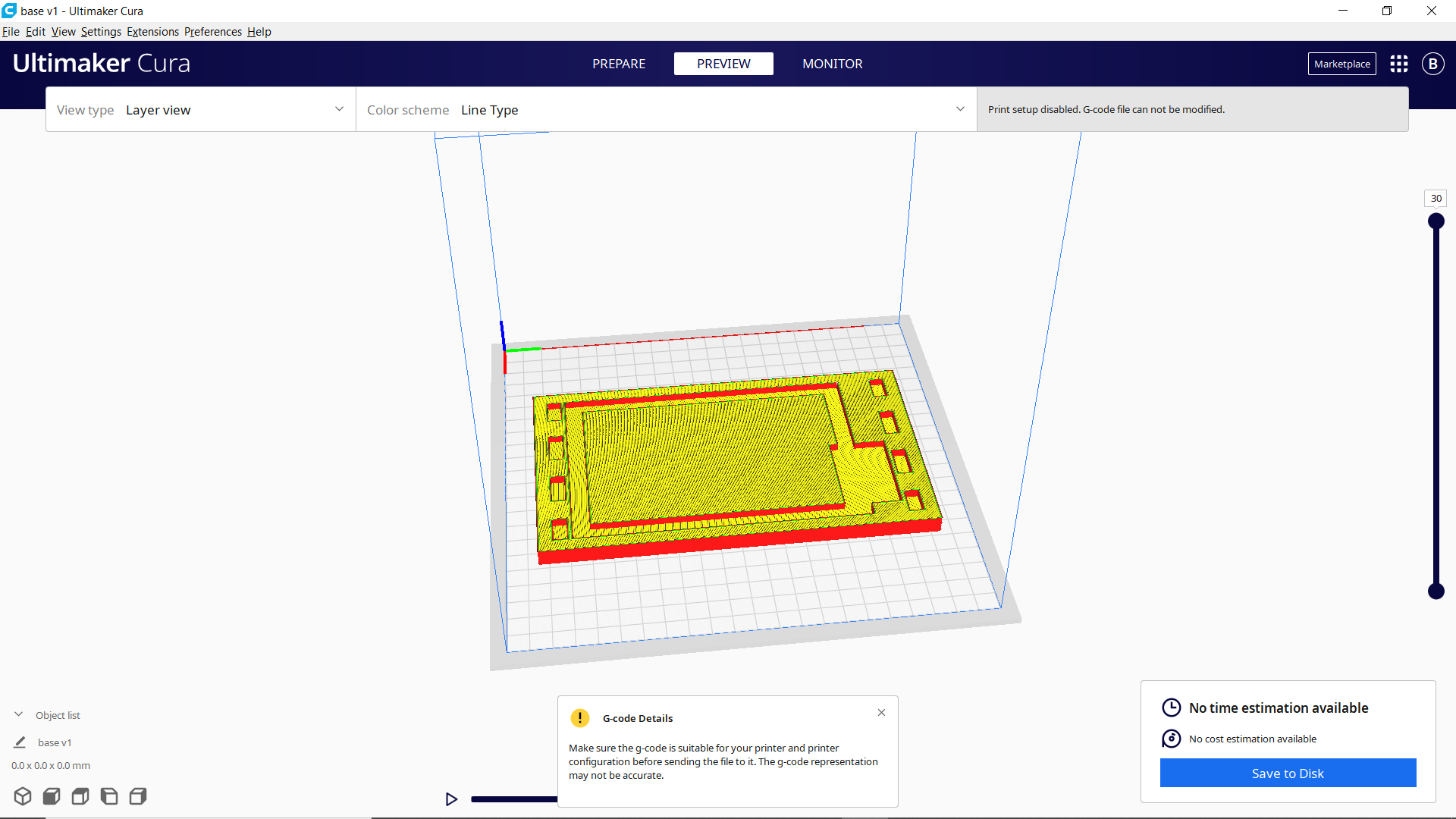Switch to the MONITOR stage tab
The width and height of the screenshot is (1456, 819).
[x=832, y=64]
